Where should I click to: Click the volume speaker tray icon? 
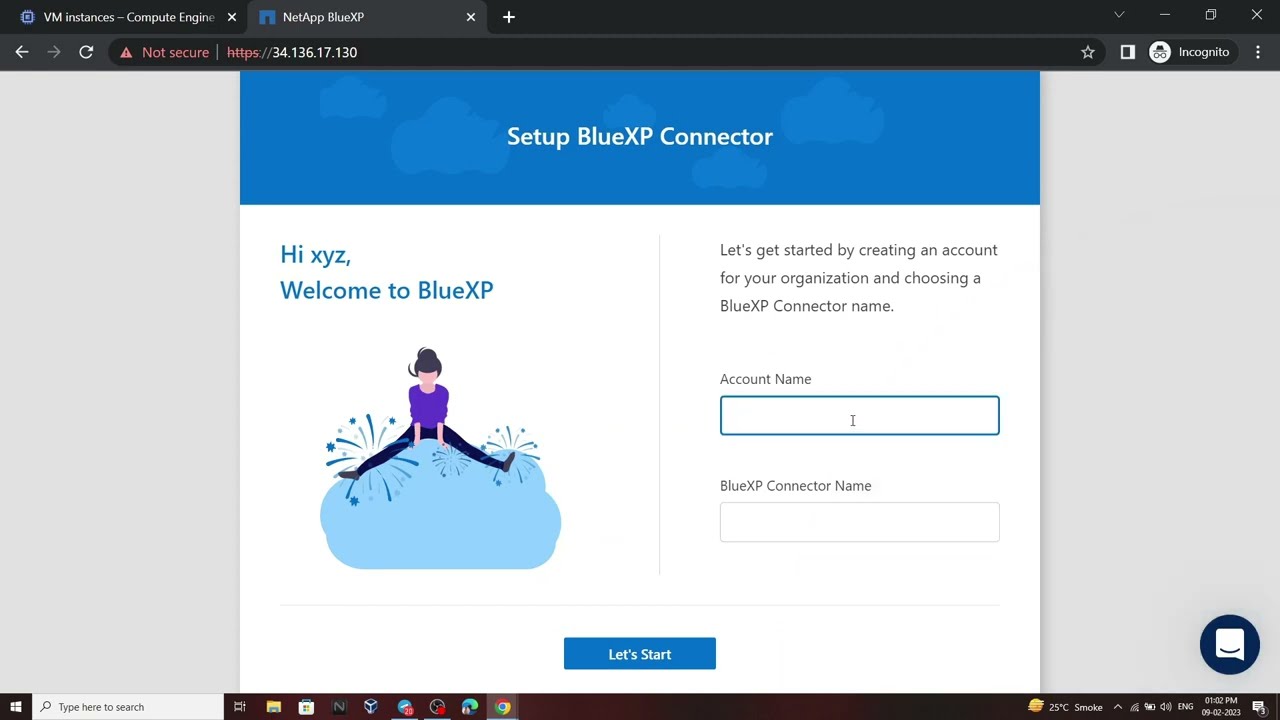click(x=1166, y=707)
